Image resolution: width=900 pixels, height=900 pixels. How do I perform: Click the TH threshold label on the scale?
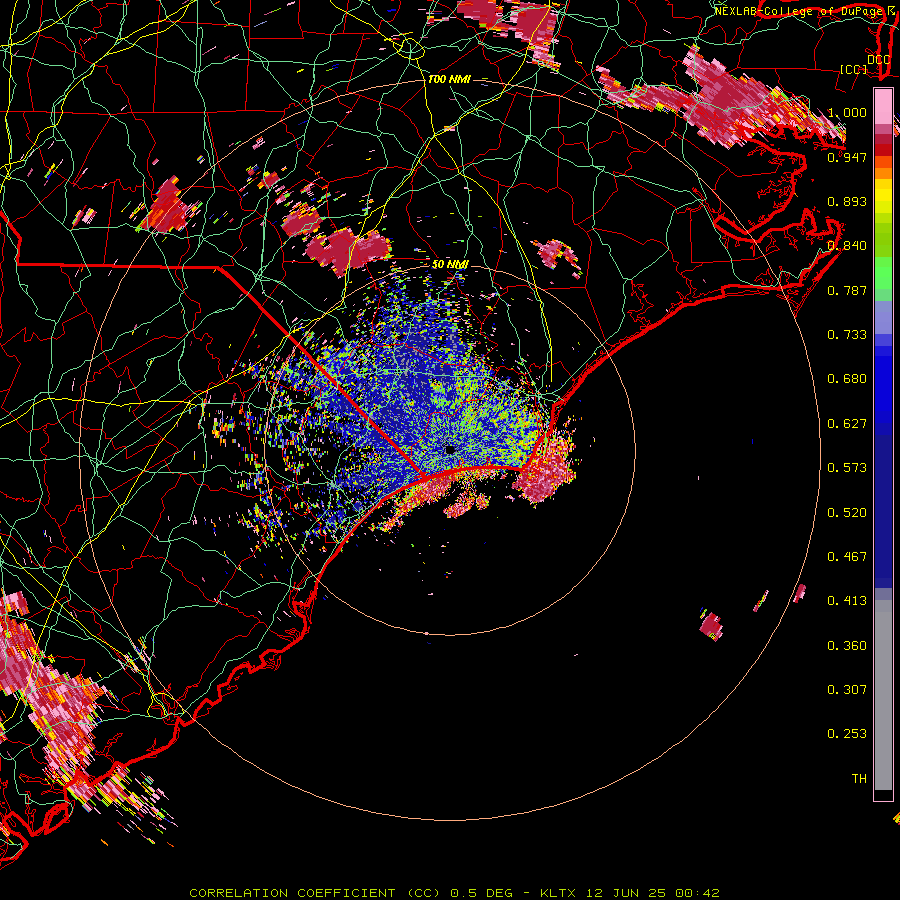pyautogui.click(x=859, y=779)
